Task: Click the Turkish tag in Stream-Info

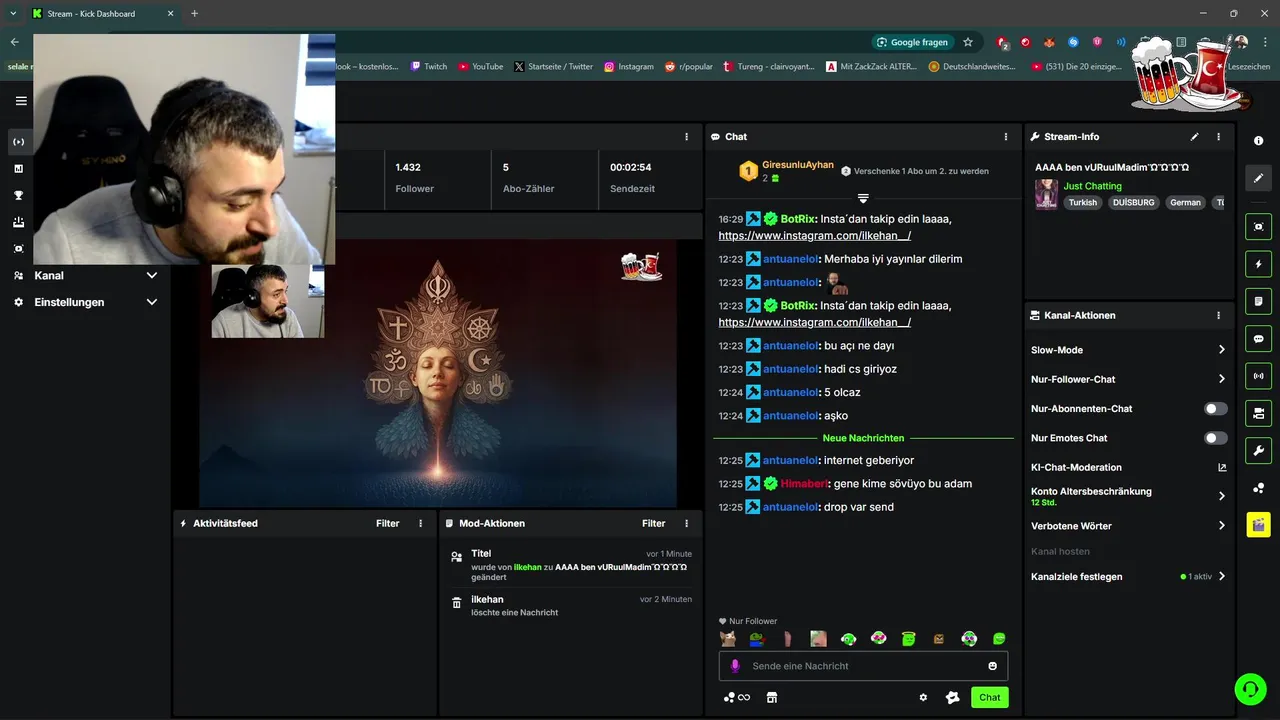Action: point(1082,202)
